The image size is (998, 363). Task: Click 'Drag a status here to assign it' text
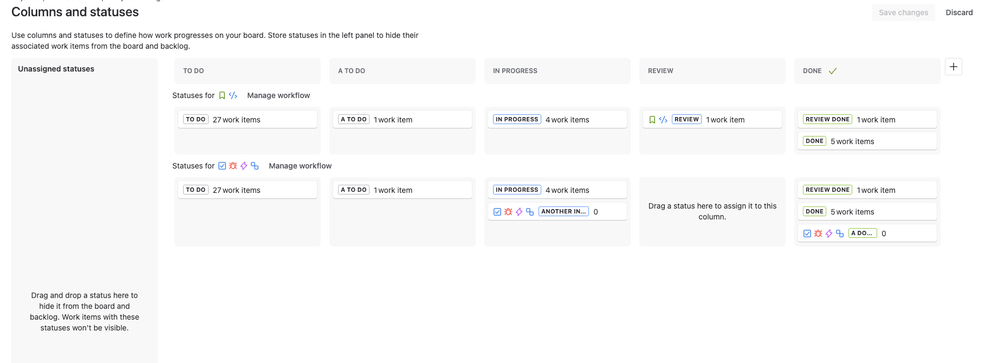pos(712,211)
